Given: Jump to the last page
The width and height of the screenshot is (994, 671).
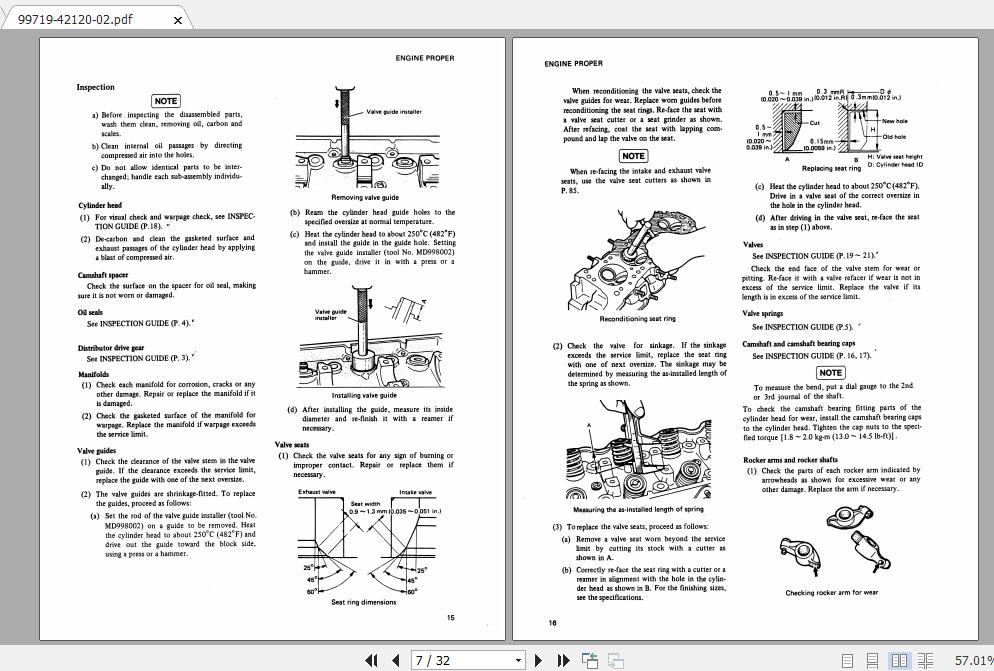Looking at the screenshot, I should [x=563, y=660].
